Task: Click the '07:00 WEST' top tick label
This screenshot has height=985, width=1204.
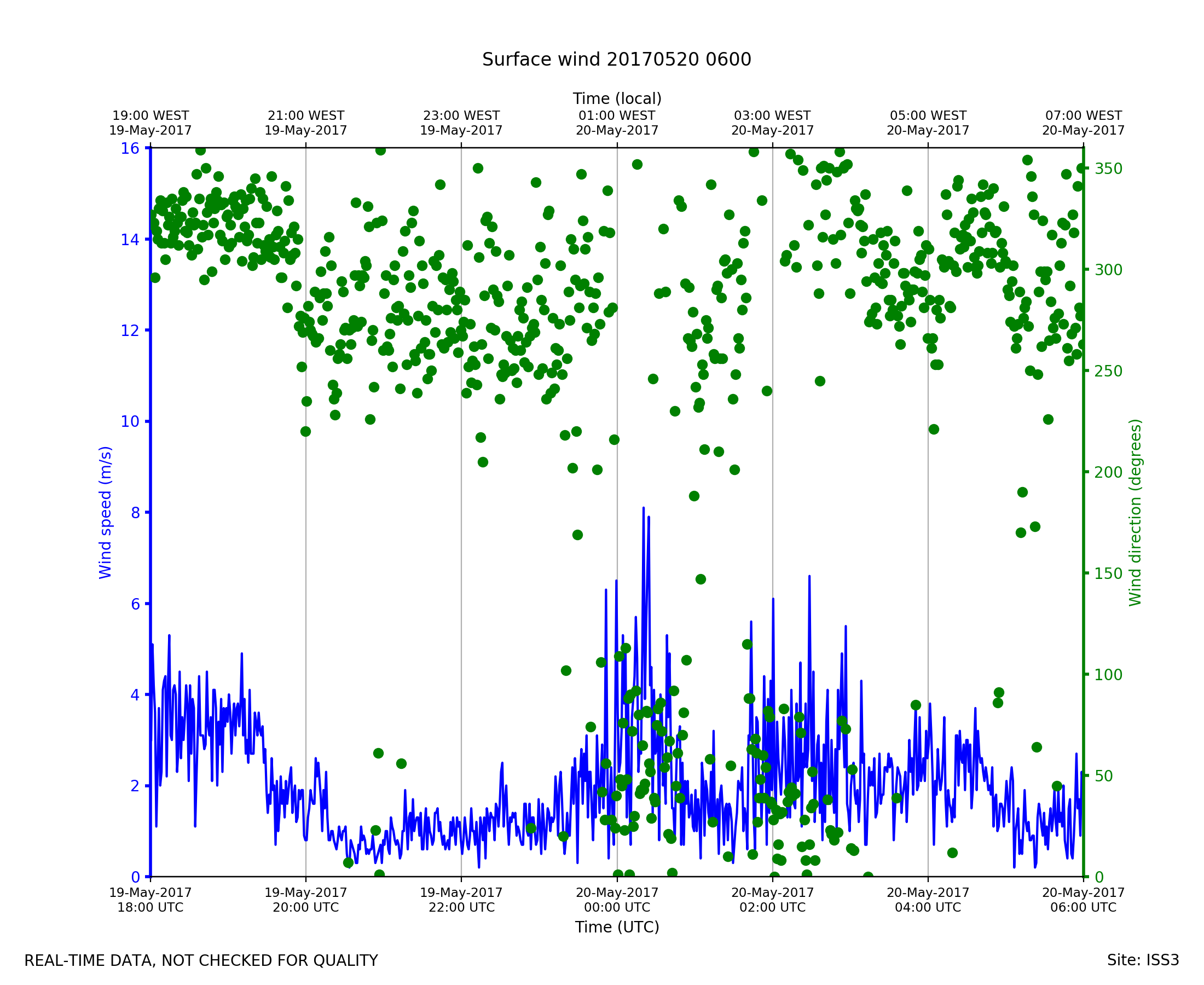Action: pos(1083,116)
